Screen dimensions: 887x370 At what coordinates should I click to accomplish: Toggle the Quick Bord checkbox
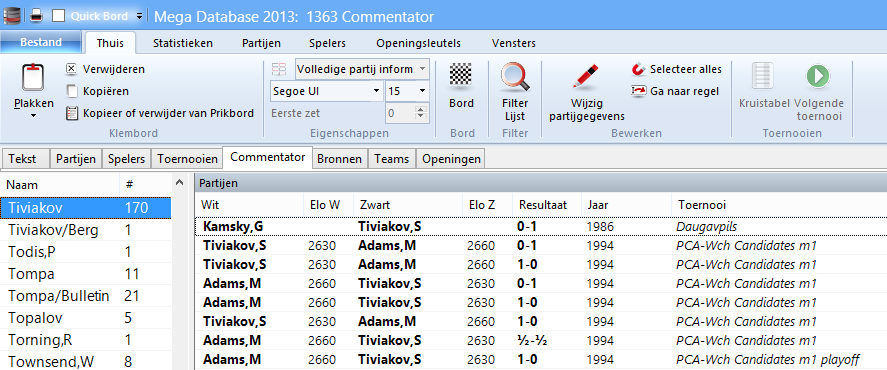tap(58, 16)
